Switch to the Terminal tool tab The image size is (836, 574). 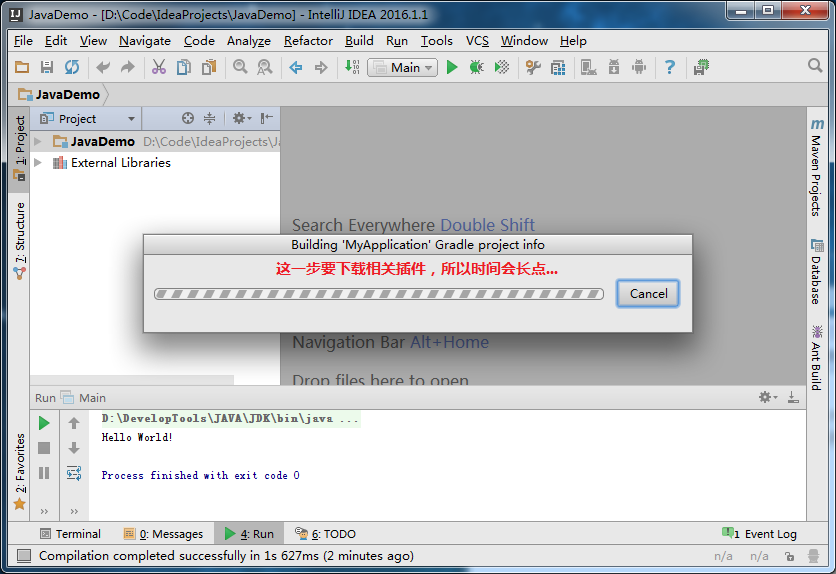[70, 533]
